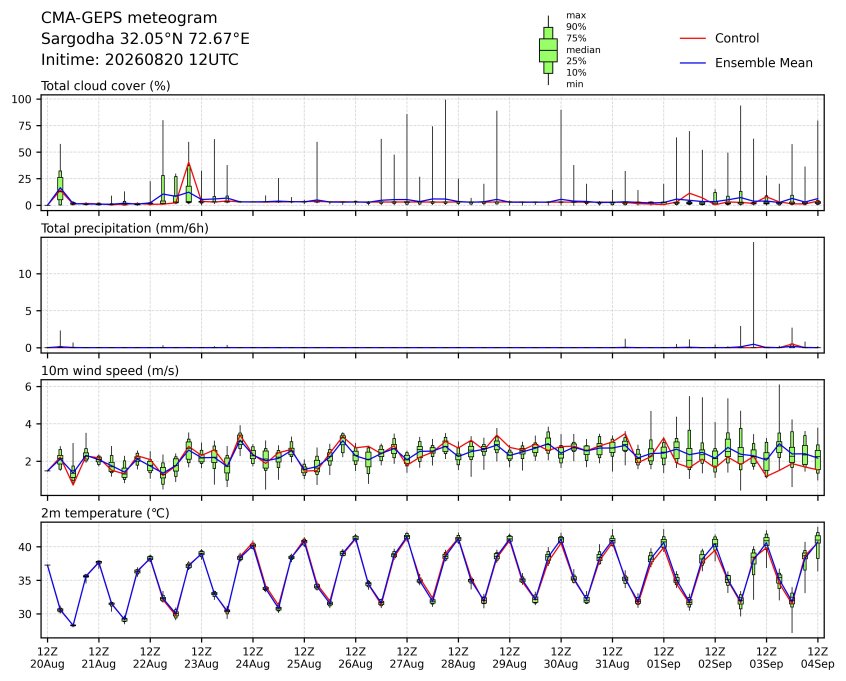Click the 12Z 01Sep axis tick label
Screen dimensions: 846x681
(664, 658)
